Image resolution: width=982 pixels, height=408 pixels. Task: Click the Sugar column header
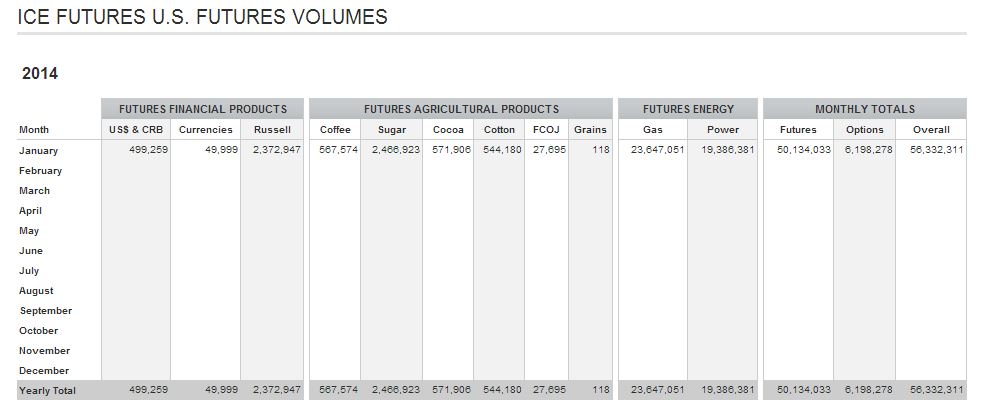pyautogui.click(x=392, y=130)
